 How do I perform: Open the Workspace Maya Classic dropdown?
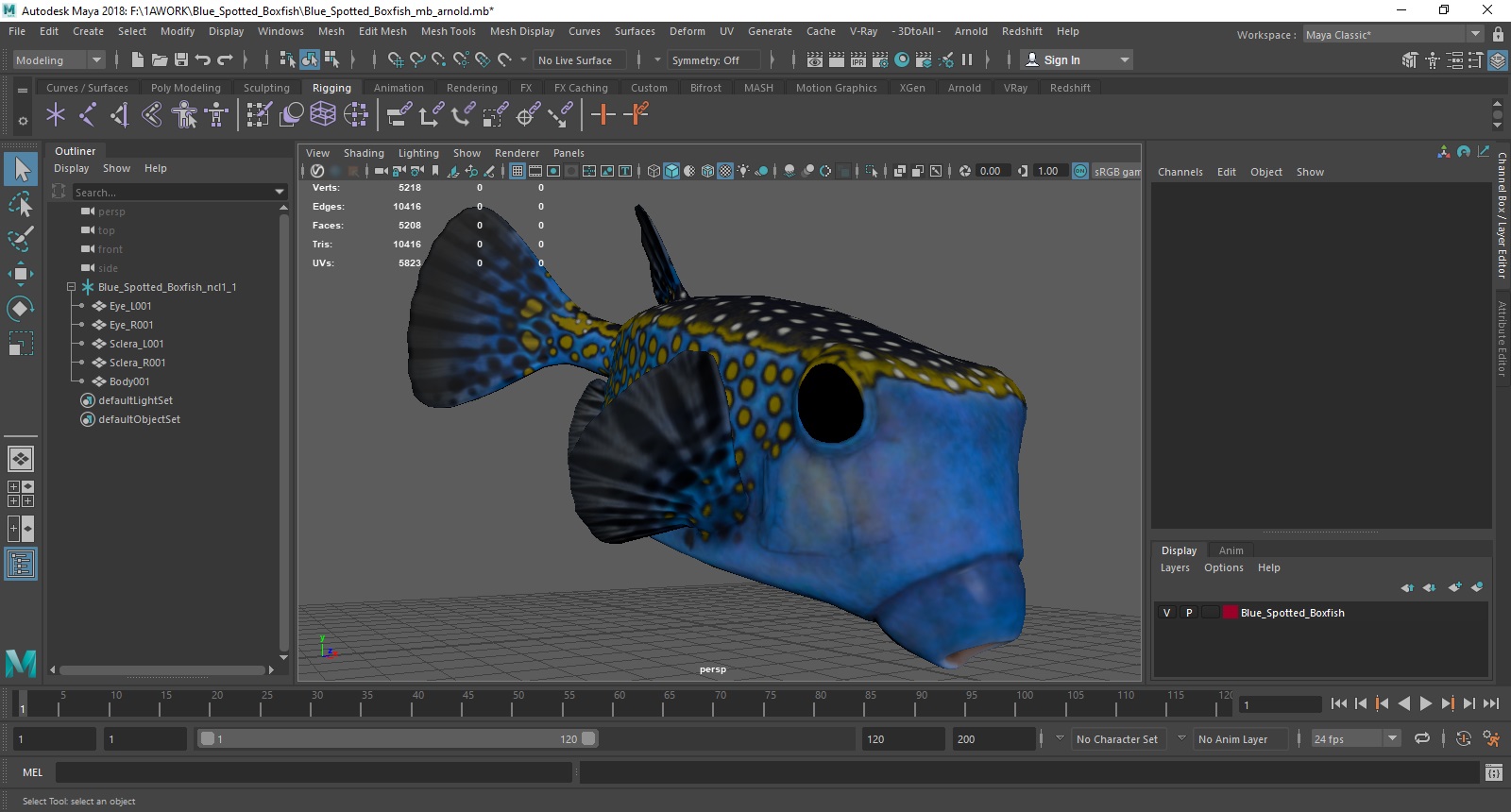tap(1392, 35)
